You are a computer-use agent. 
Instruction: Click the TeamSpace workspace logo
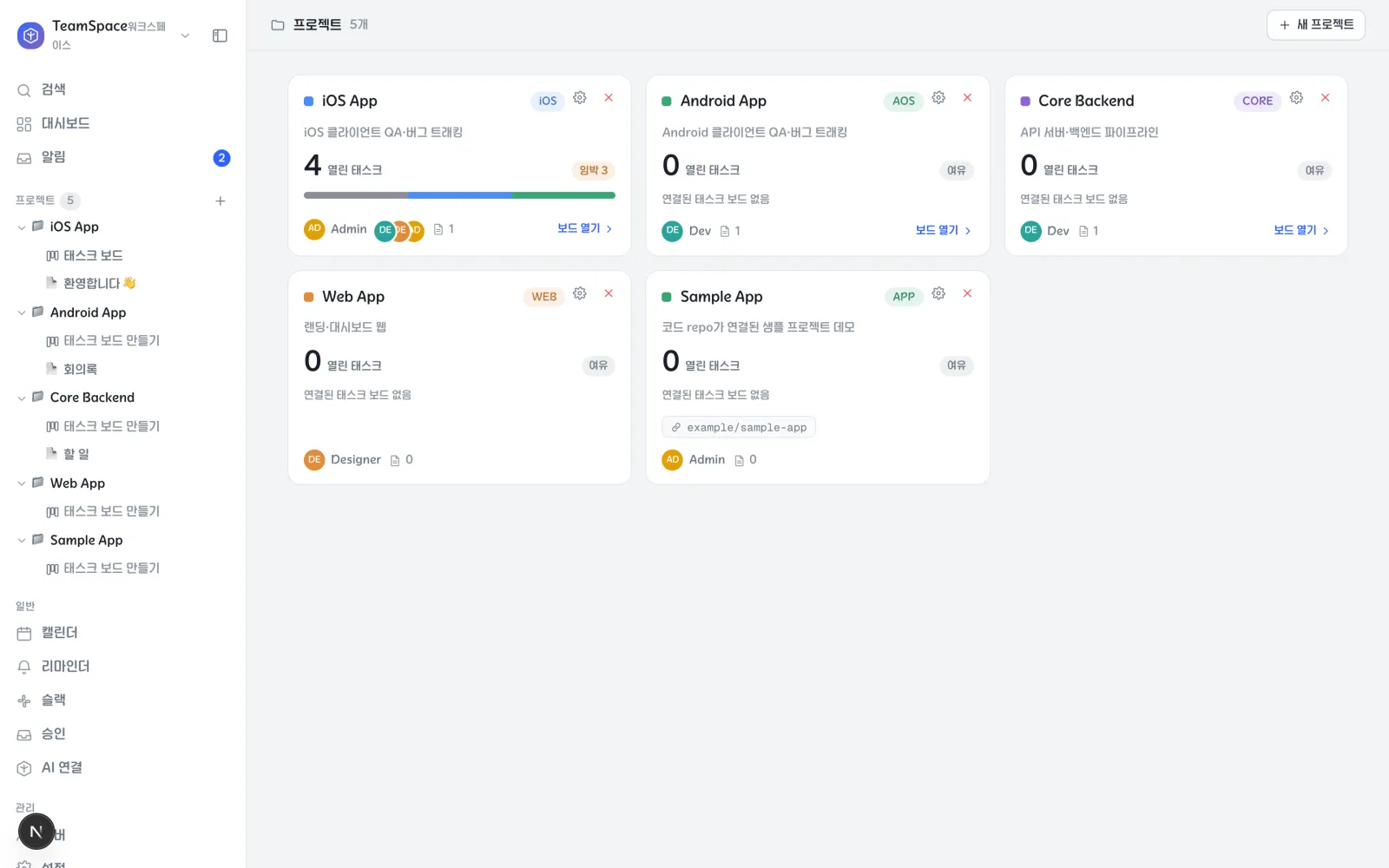(x=30, y=36)
